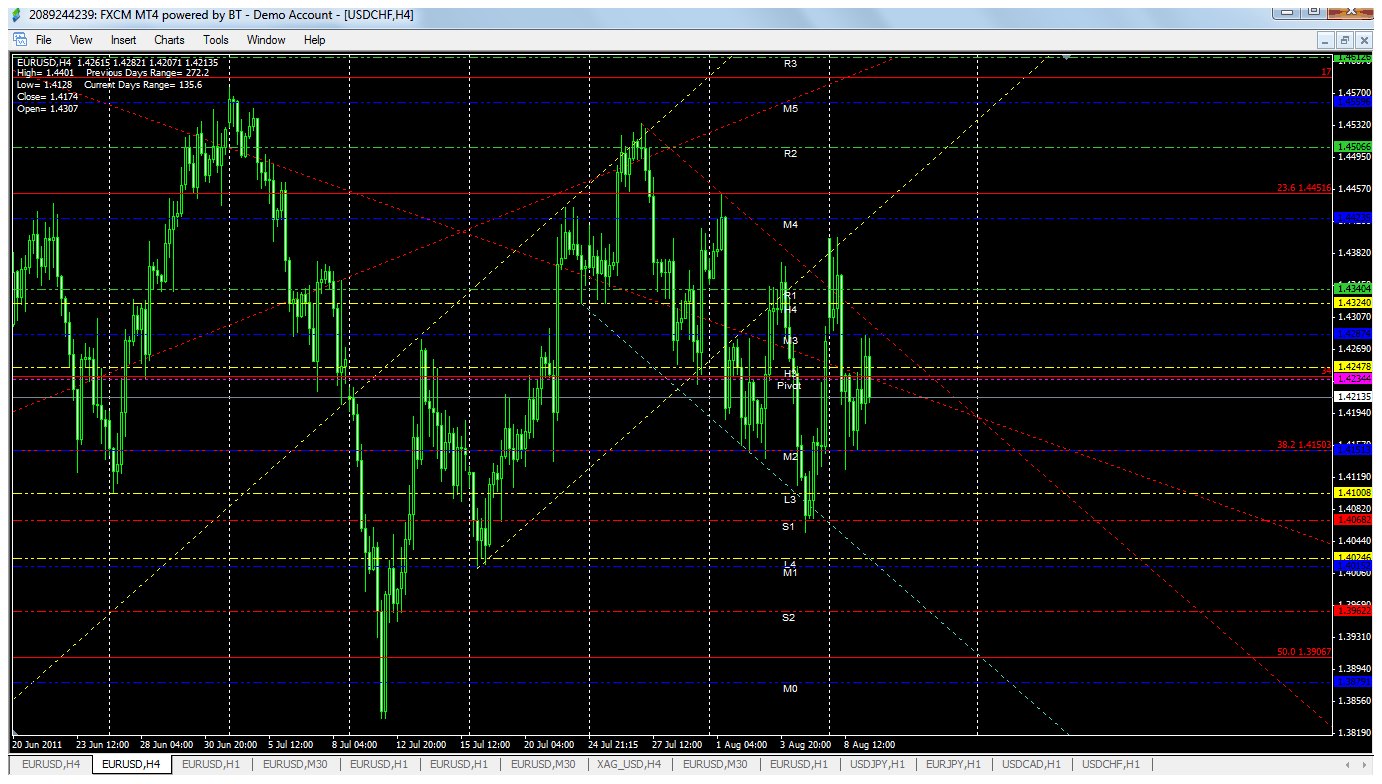1382x784 pixels.
Task: Click the blue 1.38791 price tag
Action: click(x=1353, y=682)
